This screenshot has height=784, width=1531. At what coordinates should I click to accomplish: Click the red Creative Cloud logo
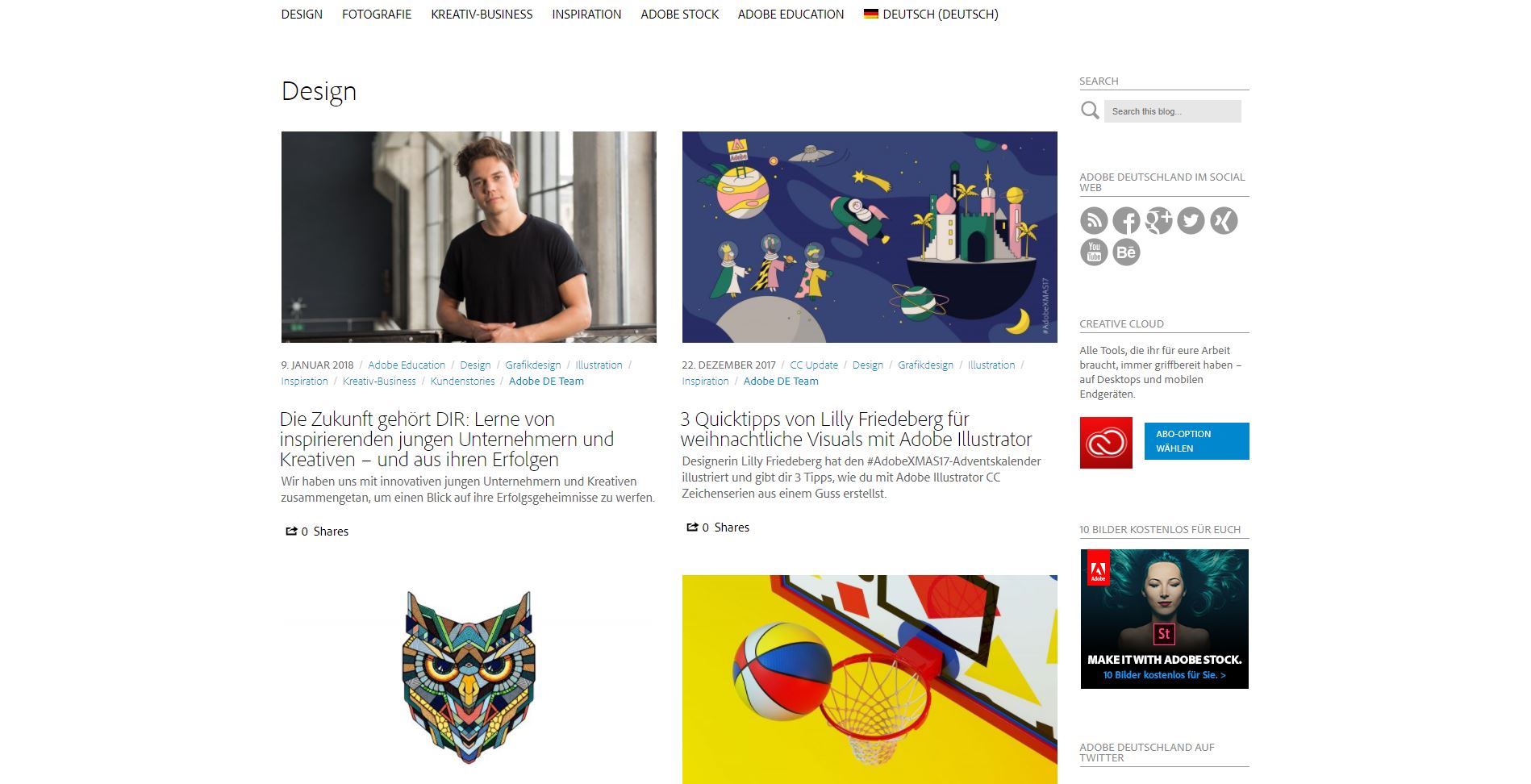point(1106,443)
